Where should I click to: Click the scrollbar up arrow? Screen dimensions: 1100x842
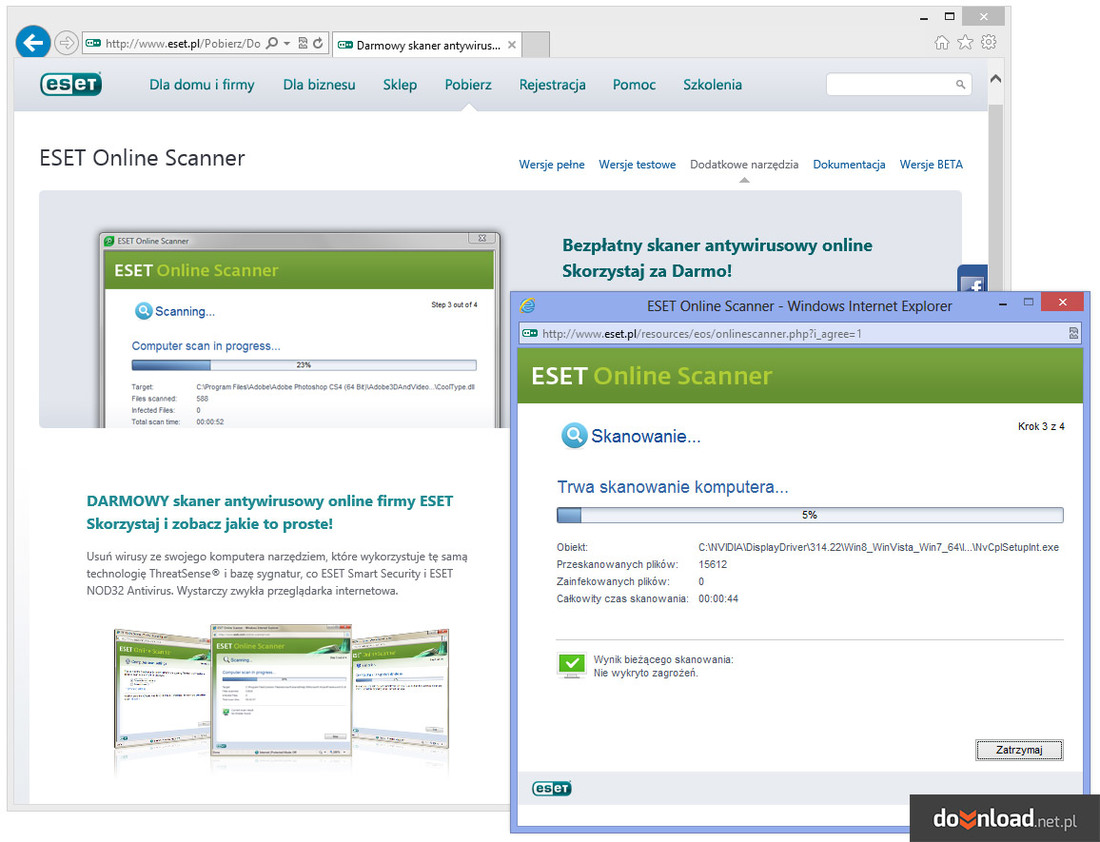point(995,79)
